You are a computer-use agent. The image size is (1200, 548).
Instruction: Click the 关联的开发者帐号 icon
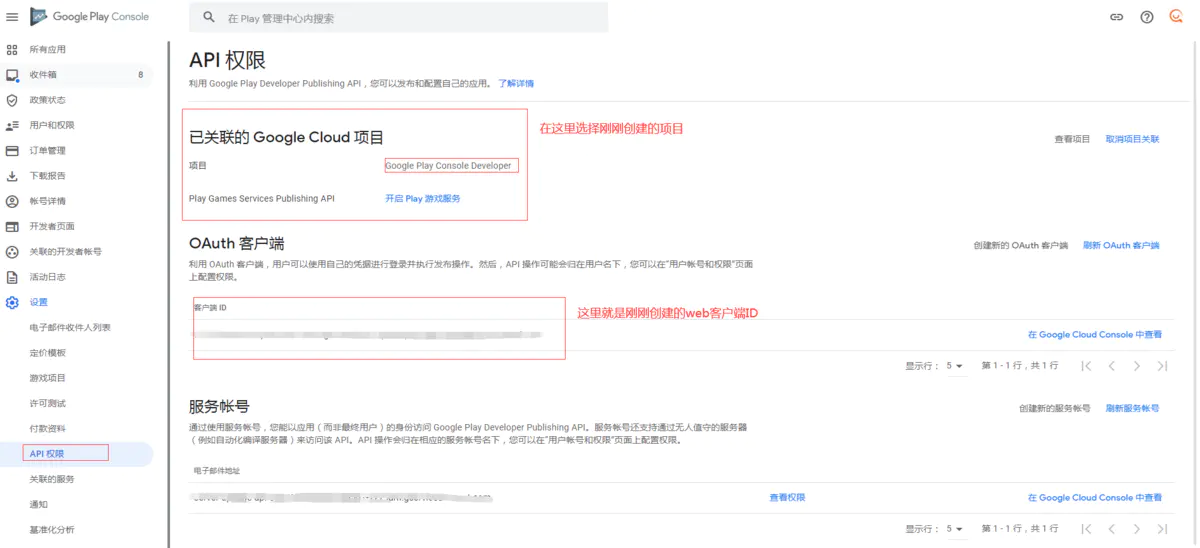coord(12,252)
